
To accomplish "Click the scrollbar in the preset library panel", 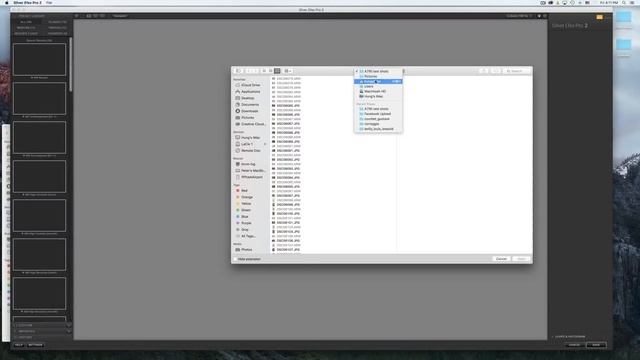I will point(71,64).
